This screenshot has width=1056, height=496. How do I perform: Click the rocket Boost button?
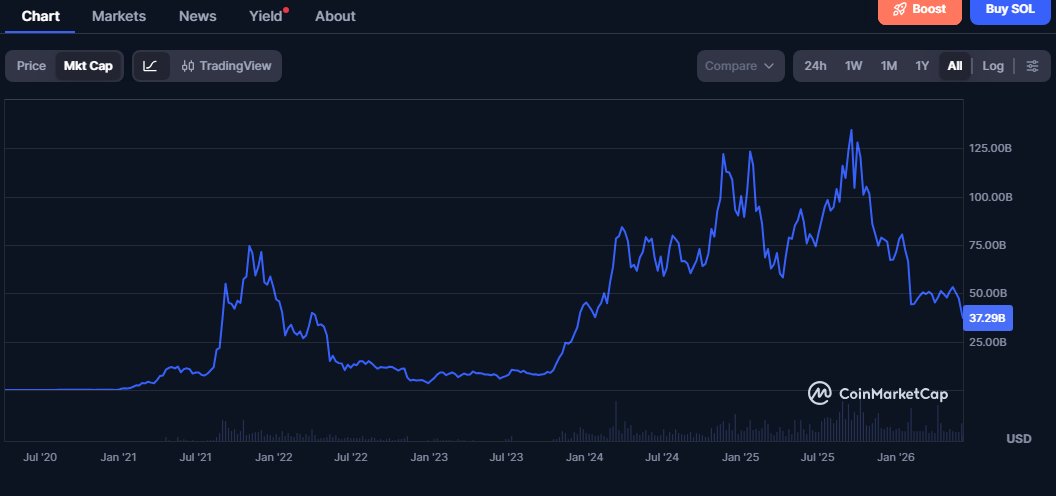tap(919, 9)
